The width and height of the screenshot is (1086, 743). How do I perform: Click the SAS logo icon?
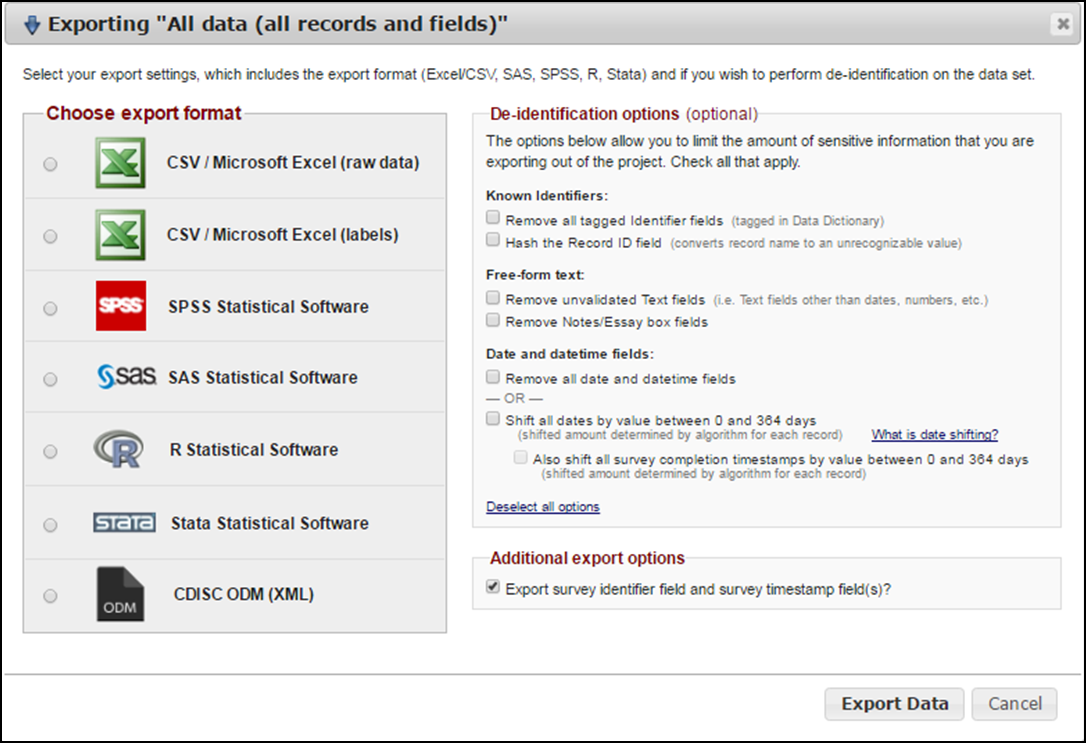126,378
